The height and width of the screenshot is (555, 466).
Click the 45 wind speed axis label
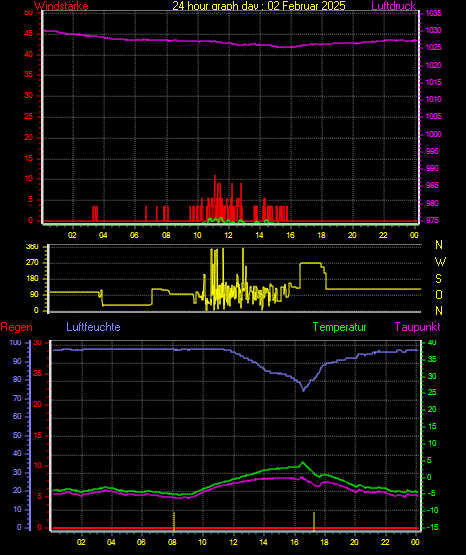point(29,34)
